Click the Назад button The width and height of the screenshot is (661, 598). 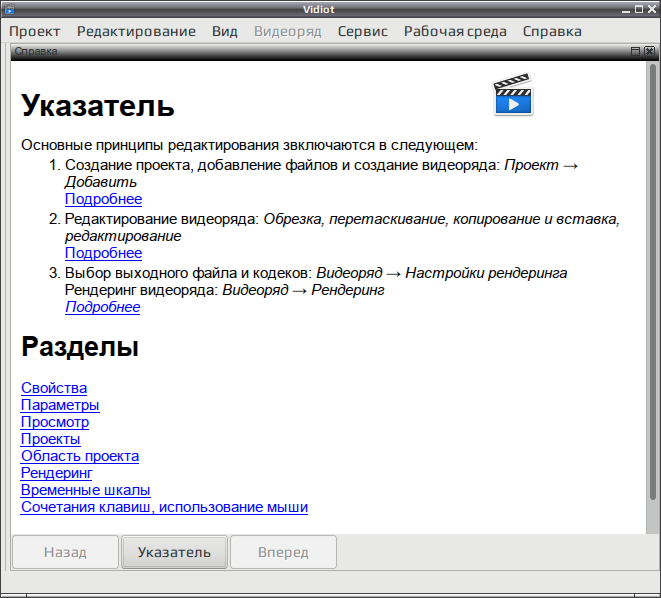click(65, 552)
